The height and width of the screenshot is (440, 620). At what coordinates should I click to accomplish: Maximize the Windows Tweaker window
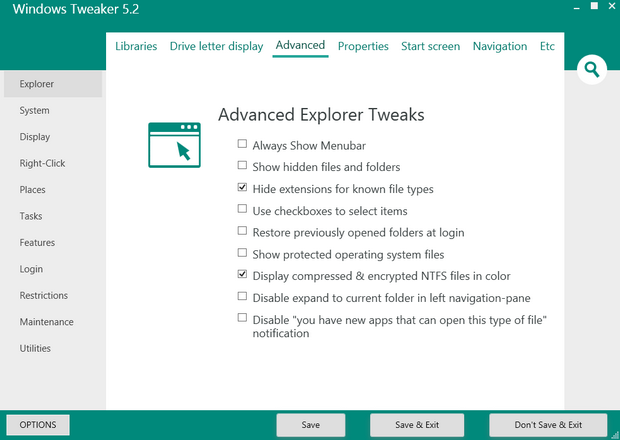tap(594, 6)
